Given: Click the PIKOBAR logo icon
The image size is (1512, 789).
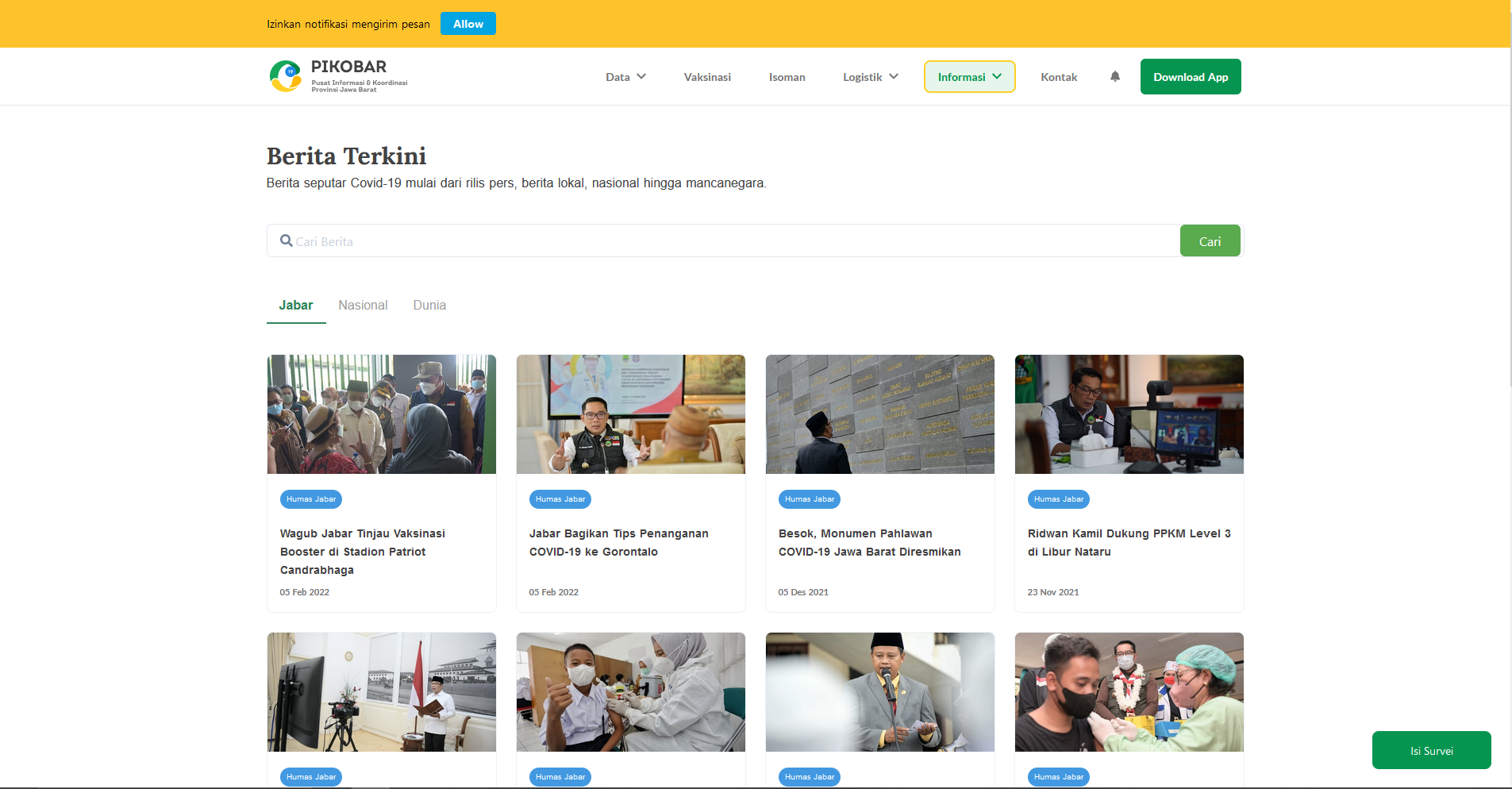Looking at the screenshot, I should click(286, 76).
